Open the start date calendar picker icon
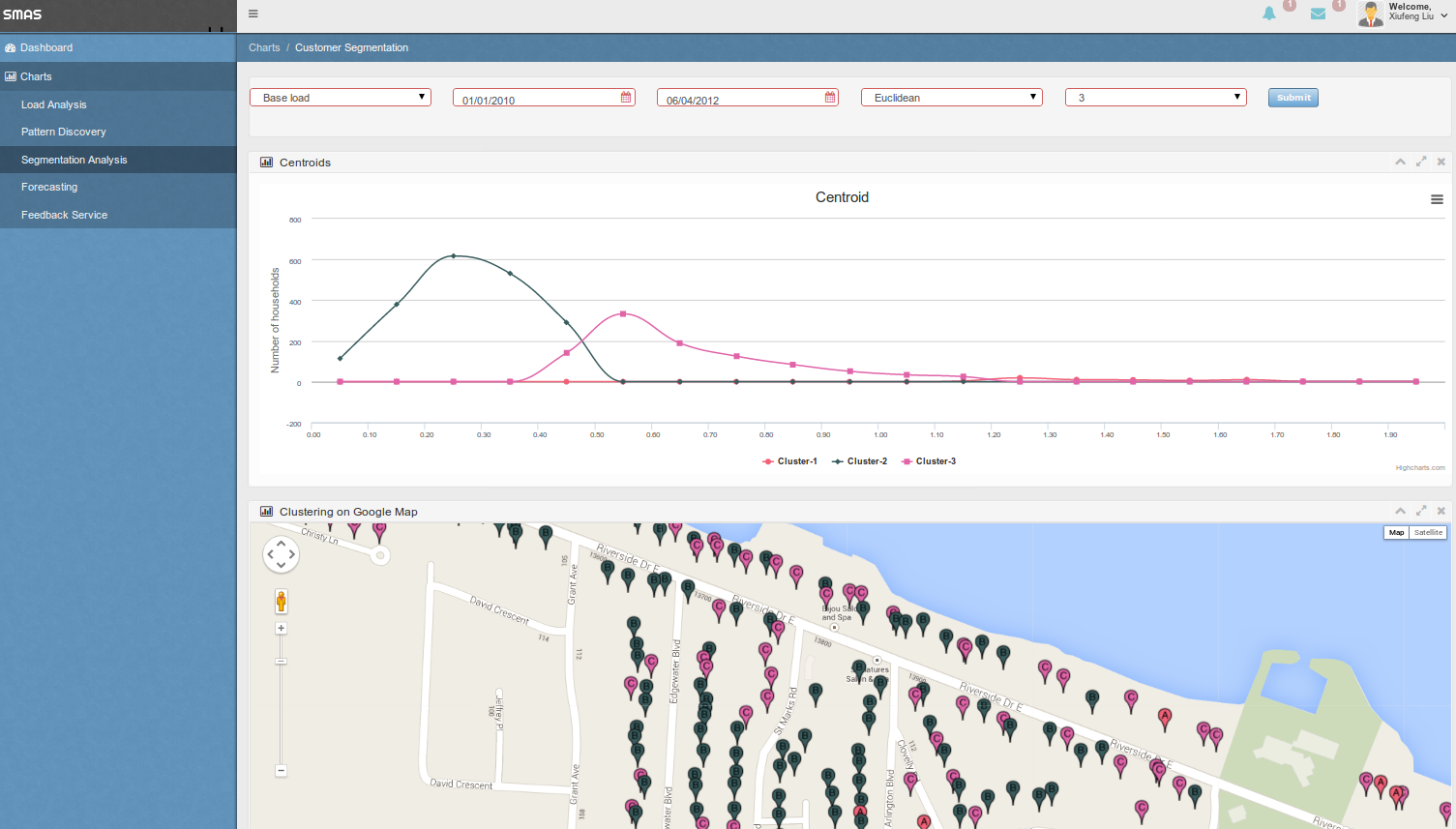Viewport: 1456px width, 829px height. click(626, 98)
